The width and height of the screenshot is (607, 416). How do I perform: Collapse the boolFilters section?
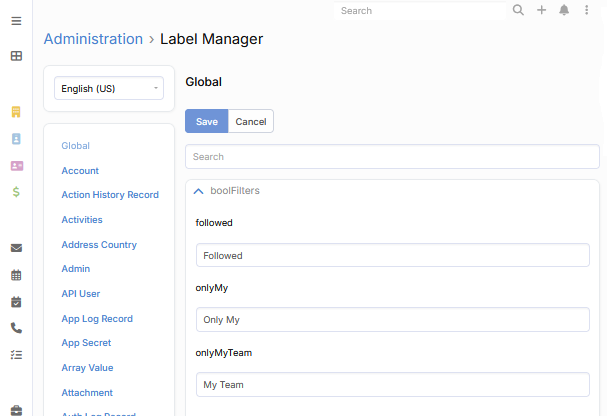tap(199, 190)
